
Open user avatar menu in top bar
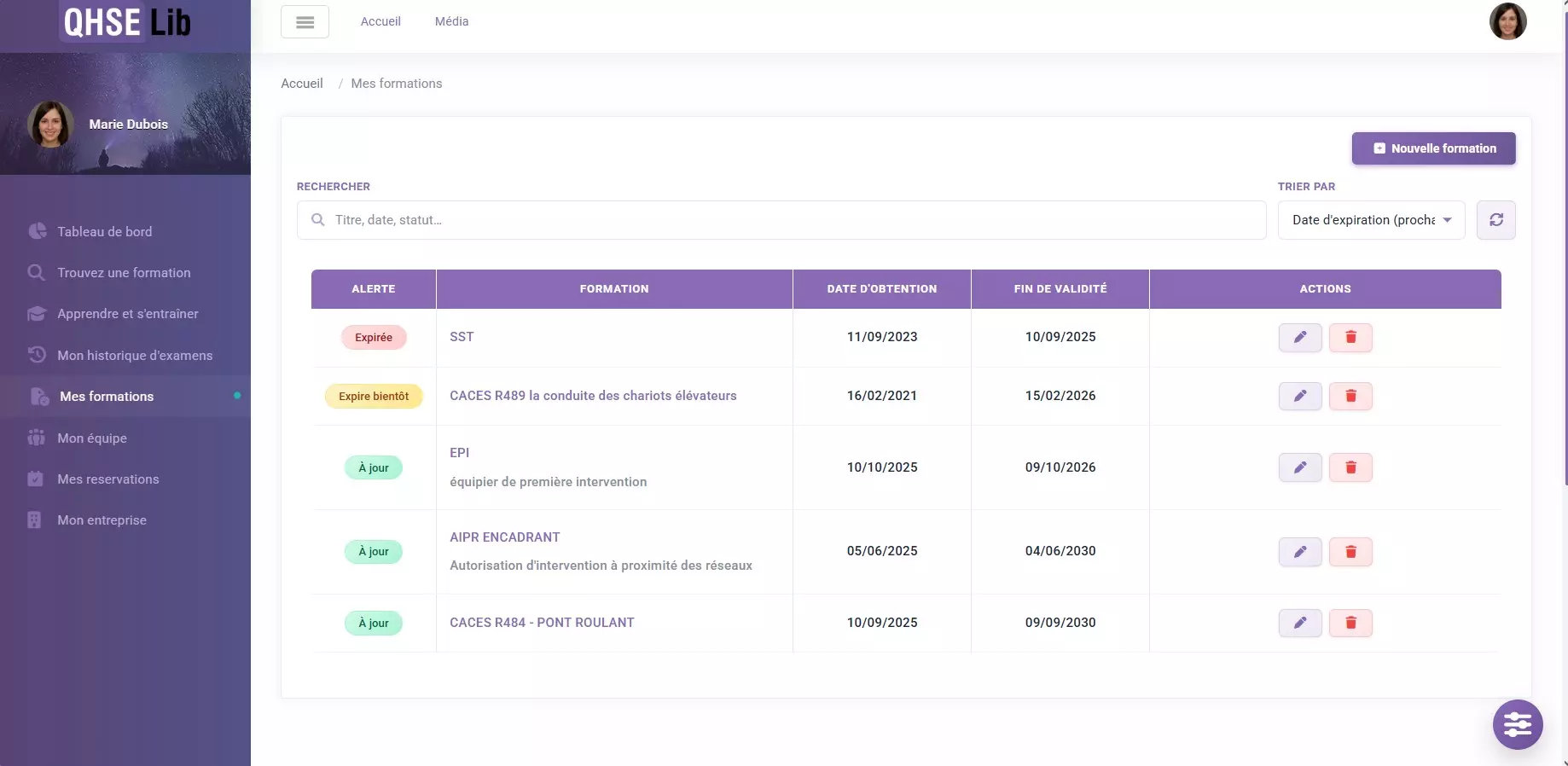pyautogui.click(x=1507, y=21)
